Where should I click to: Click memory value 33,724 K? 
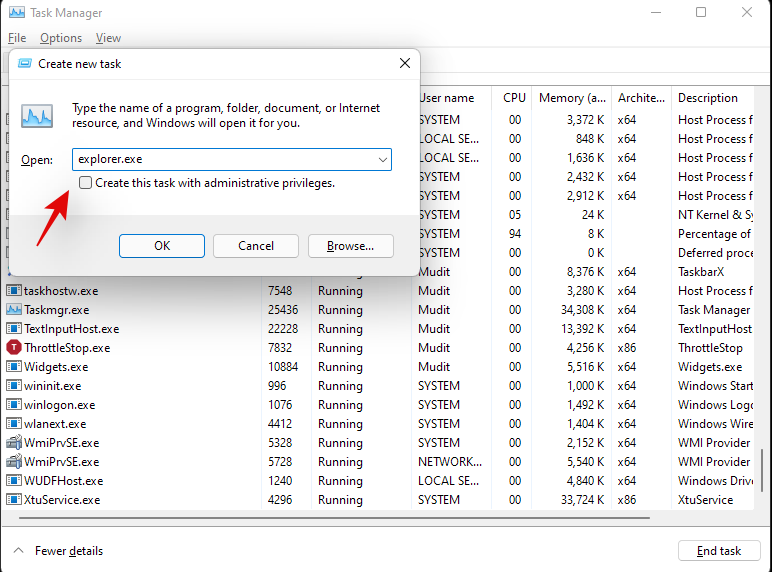(x=582, y=500)
